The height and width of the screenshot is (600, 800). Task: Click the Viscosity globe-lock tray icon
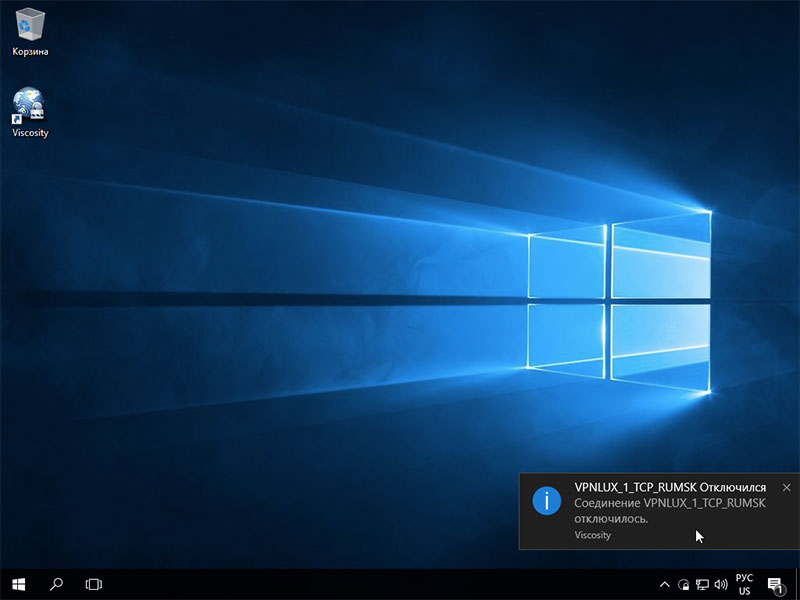684,585
